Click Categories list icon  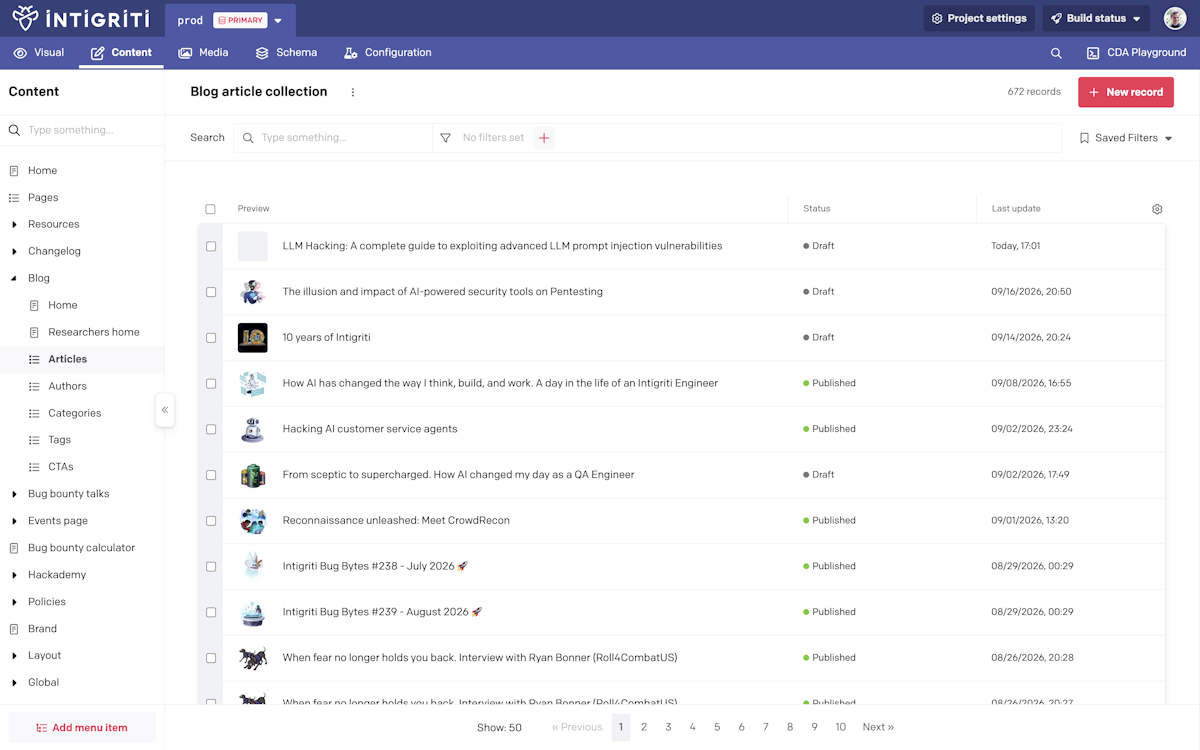[34, 413]
